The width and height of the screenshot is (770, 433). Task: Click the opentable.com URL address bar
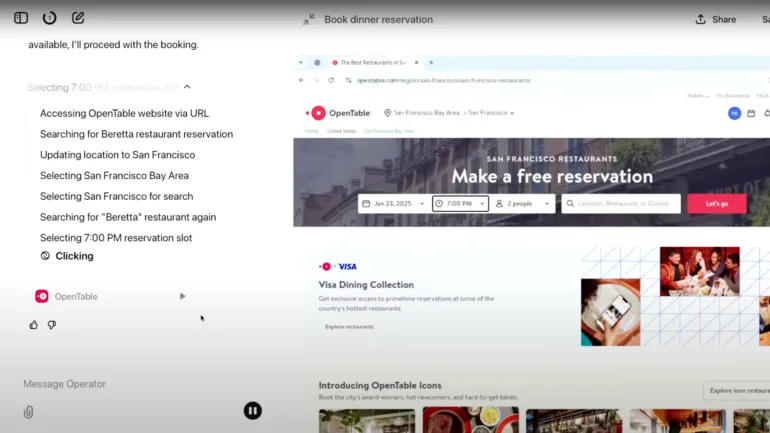point(443,80)
